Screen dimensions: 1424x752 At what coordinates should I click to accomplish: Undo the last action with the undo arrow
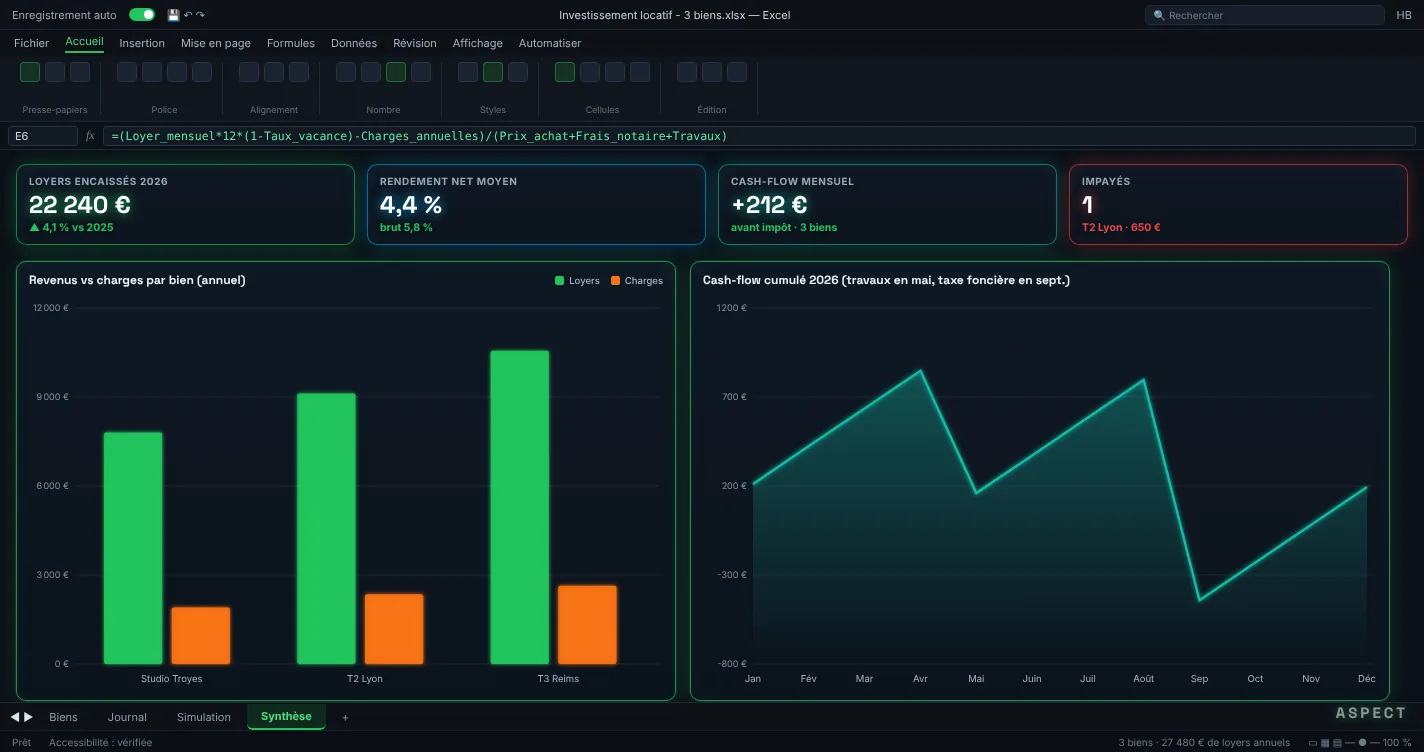pos(188,15)
